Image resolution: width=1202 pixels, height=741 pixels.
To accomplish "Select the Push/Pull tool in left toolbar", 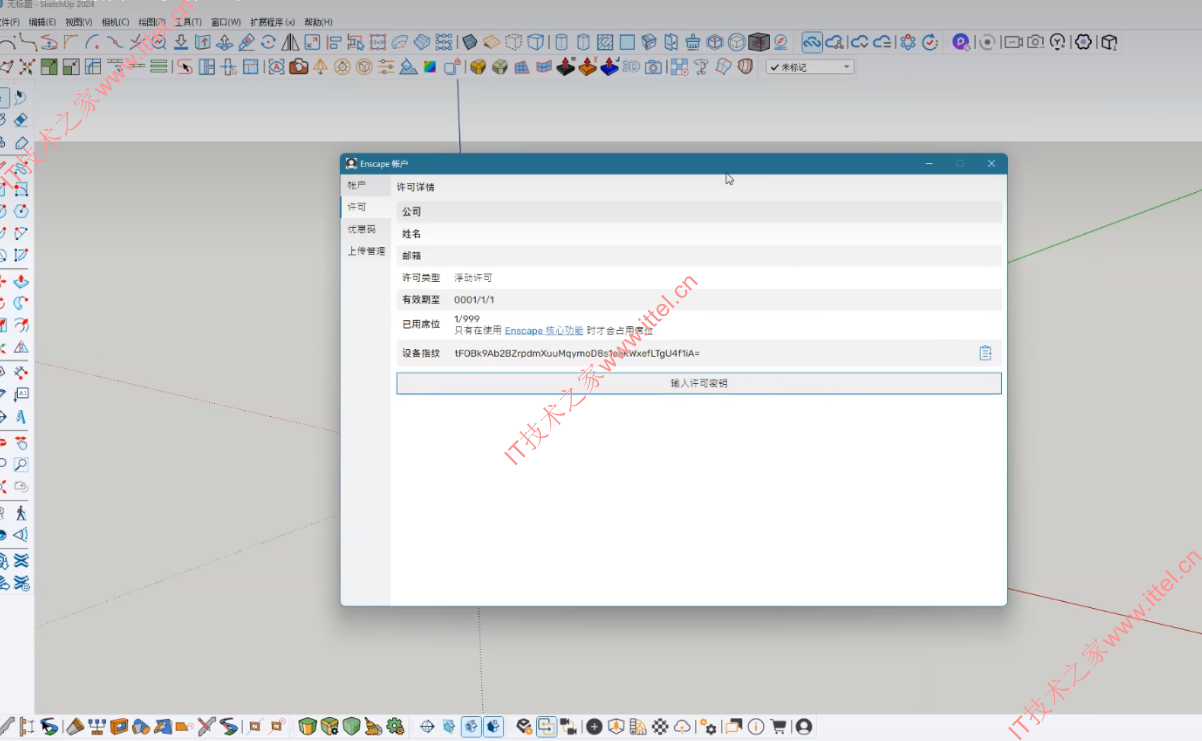I will click(21, 282).
